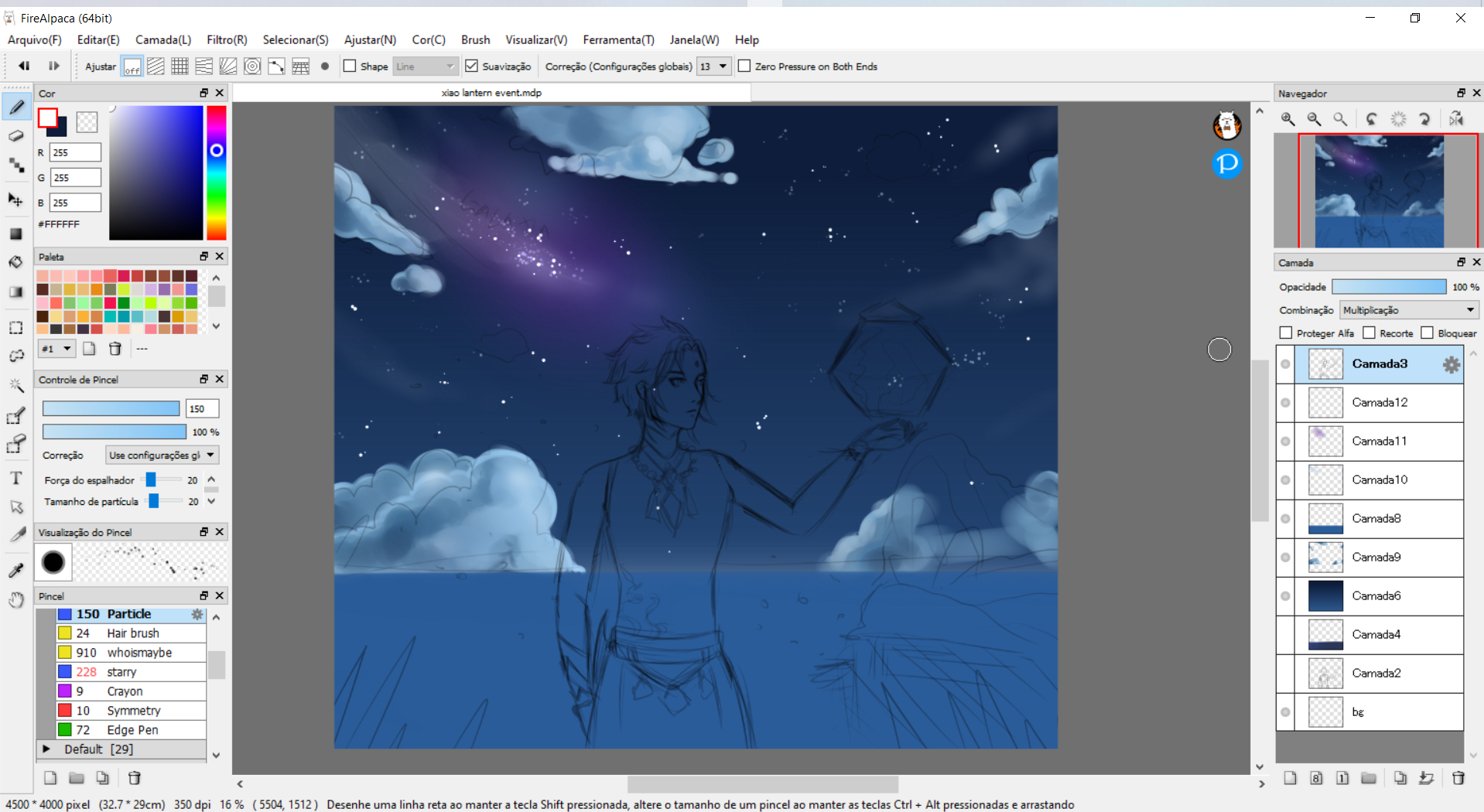The image size is (1484, 812).
Task: Enable the Shape checkbox in the toolbar
Action: click(350, 67)
